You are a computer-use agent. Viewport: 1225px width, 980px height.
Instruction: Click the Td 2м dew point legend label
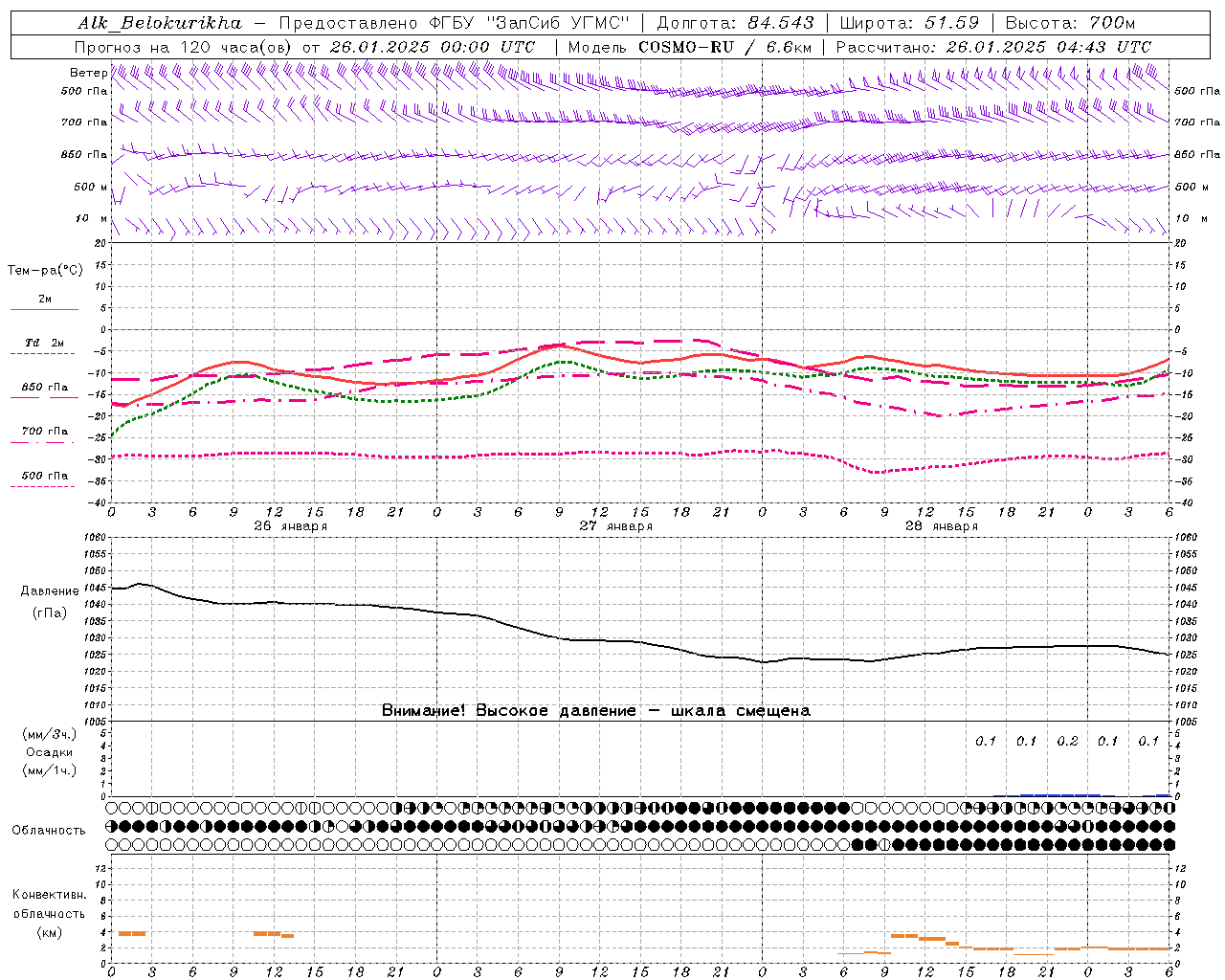(x=45, y=343)
